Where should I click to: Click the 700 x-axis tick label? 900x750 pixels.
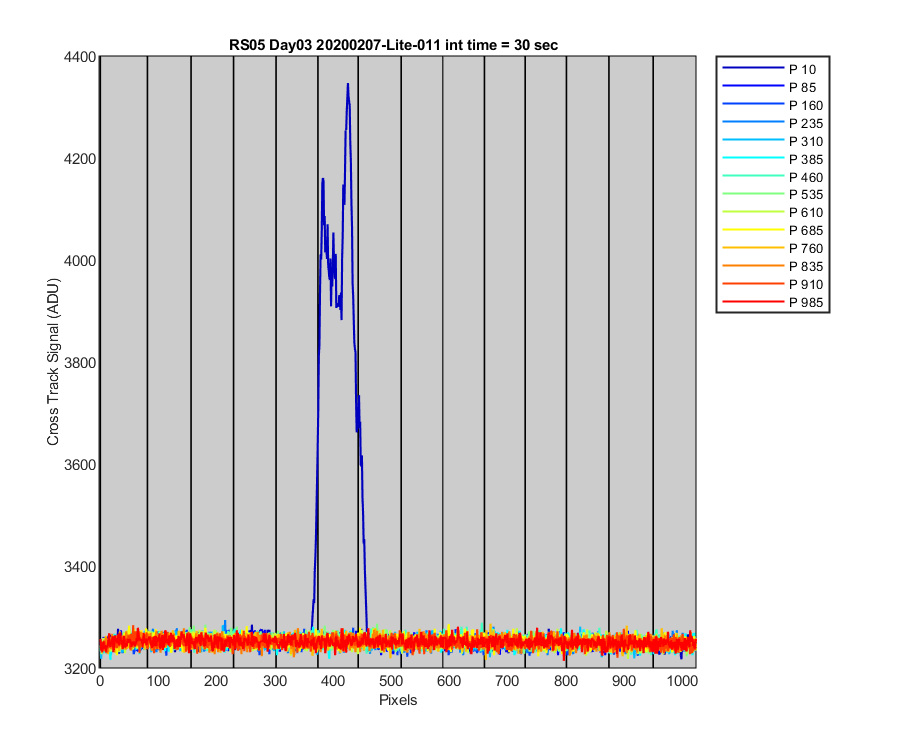507,681
